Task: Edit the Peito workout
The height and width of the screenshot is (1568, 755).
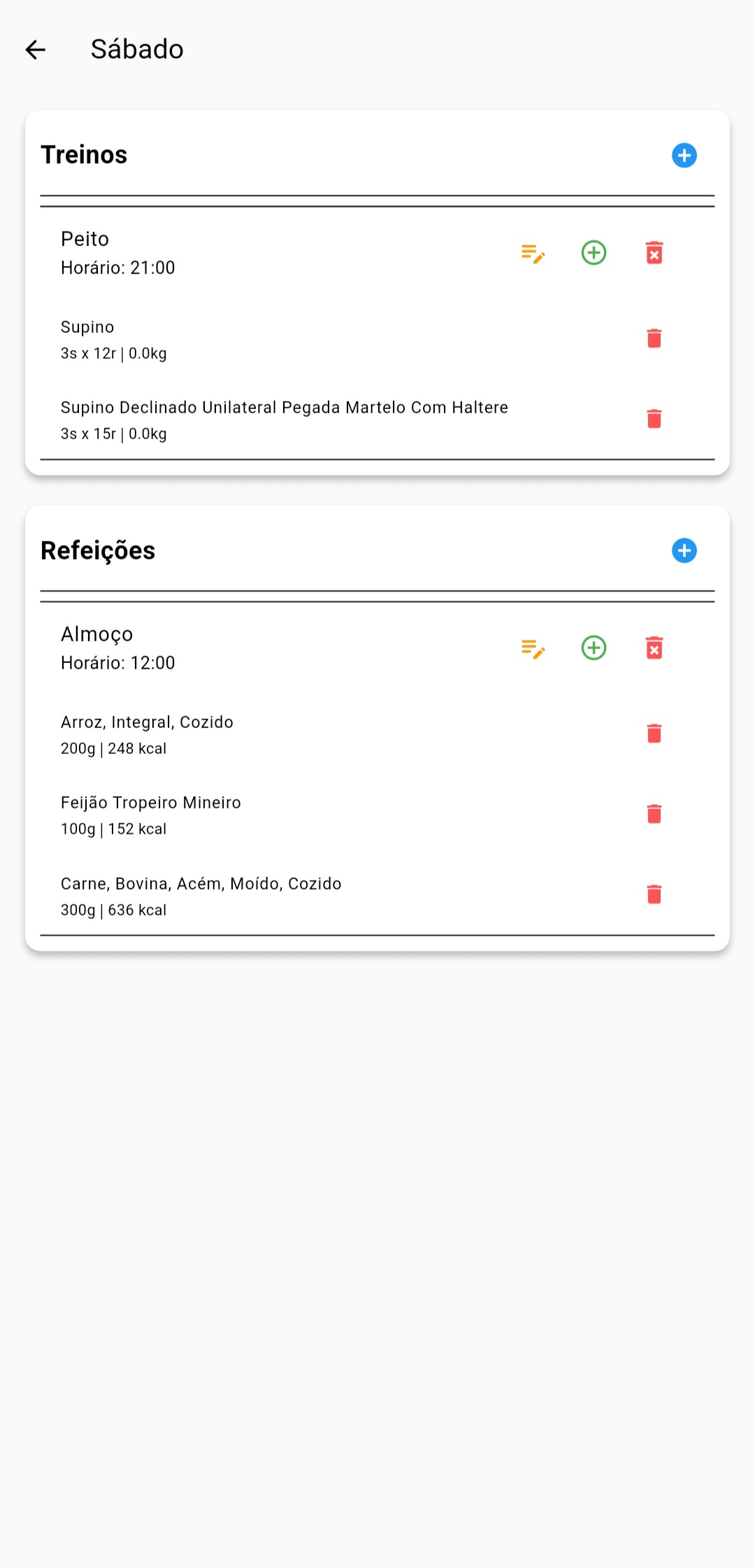Action: (533, 253)
